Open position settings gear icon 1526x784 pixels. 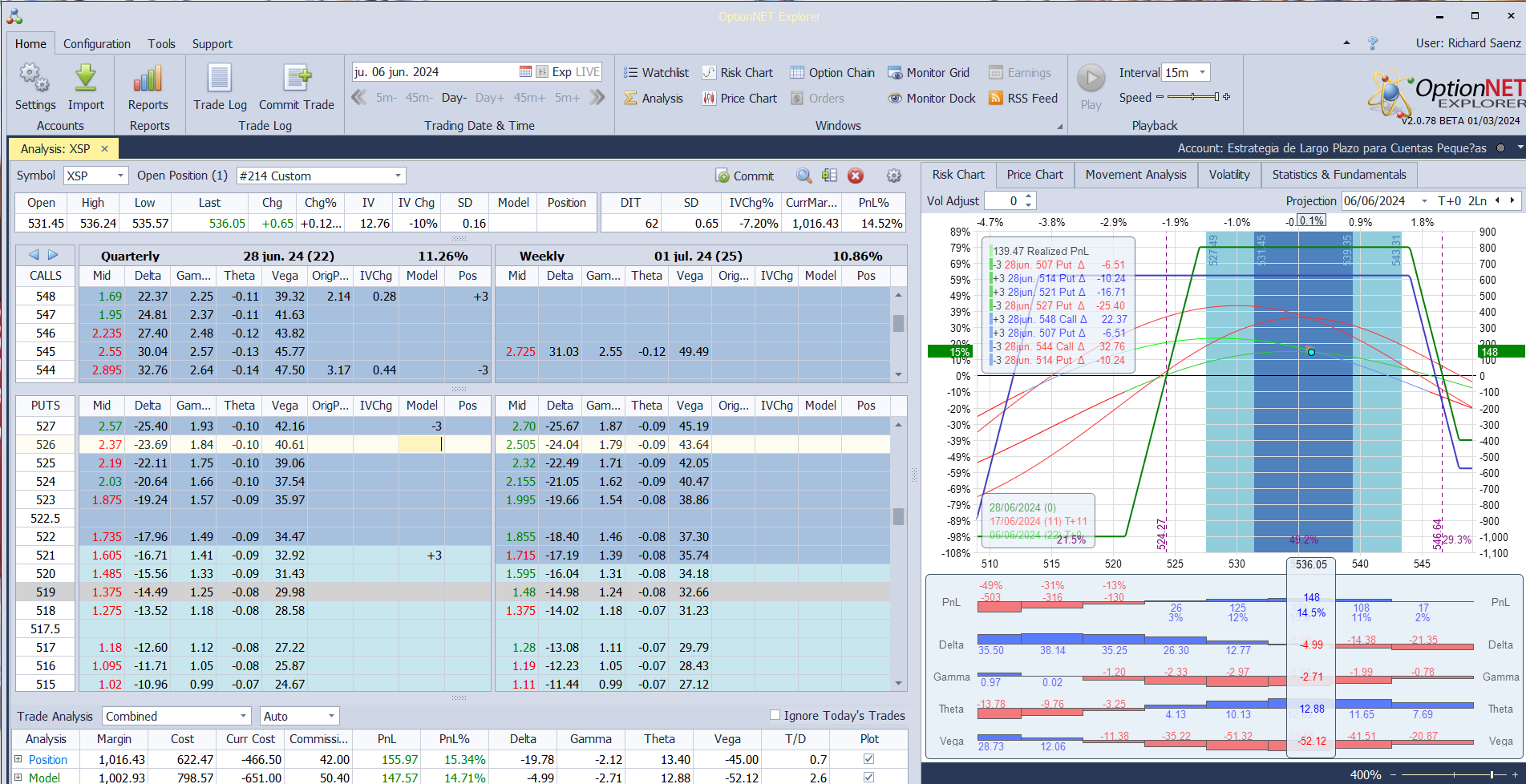[x=893, y=176]
